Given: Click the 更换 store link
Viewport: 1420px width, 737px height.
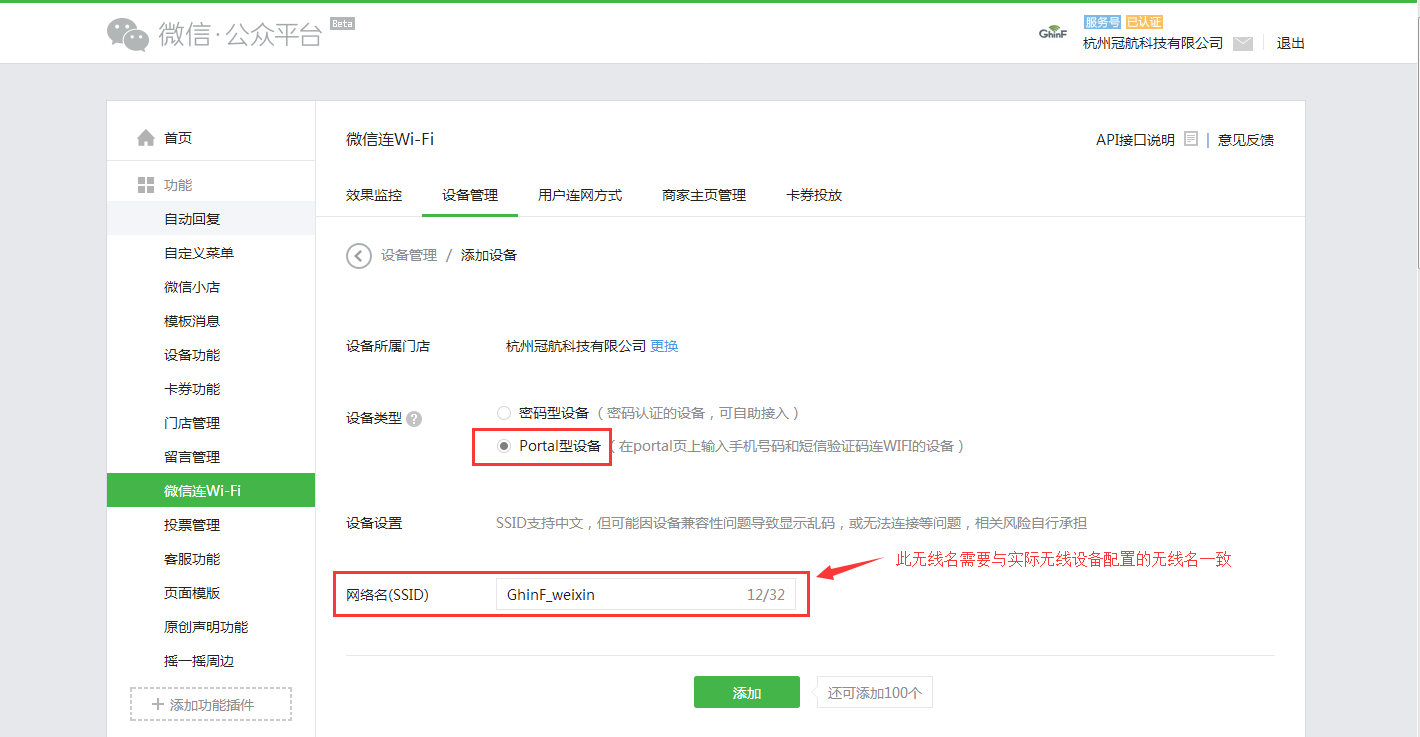Looking at the screenshot, I should (664, 346).
